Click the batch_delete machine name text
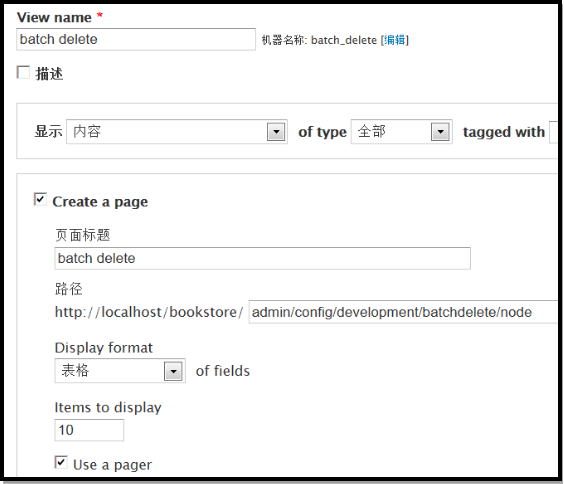The width and height of the screenshot is (564, 484). [344, 40]
